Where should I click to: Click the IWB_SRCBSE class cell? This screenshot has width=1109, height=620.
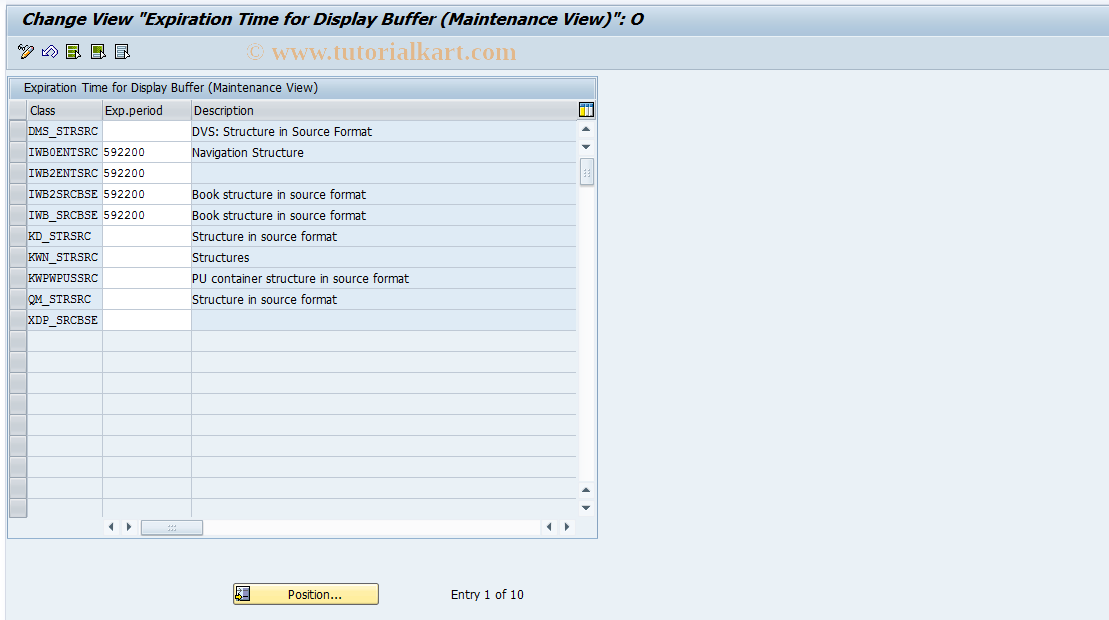[65, 216]
